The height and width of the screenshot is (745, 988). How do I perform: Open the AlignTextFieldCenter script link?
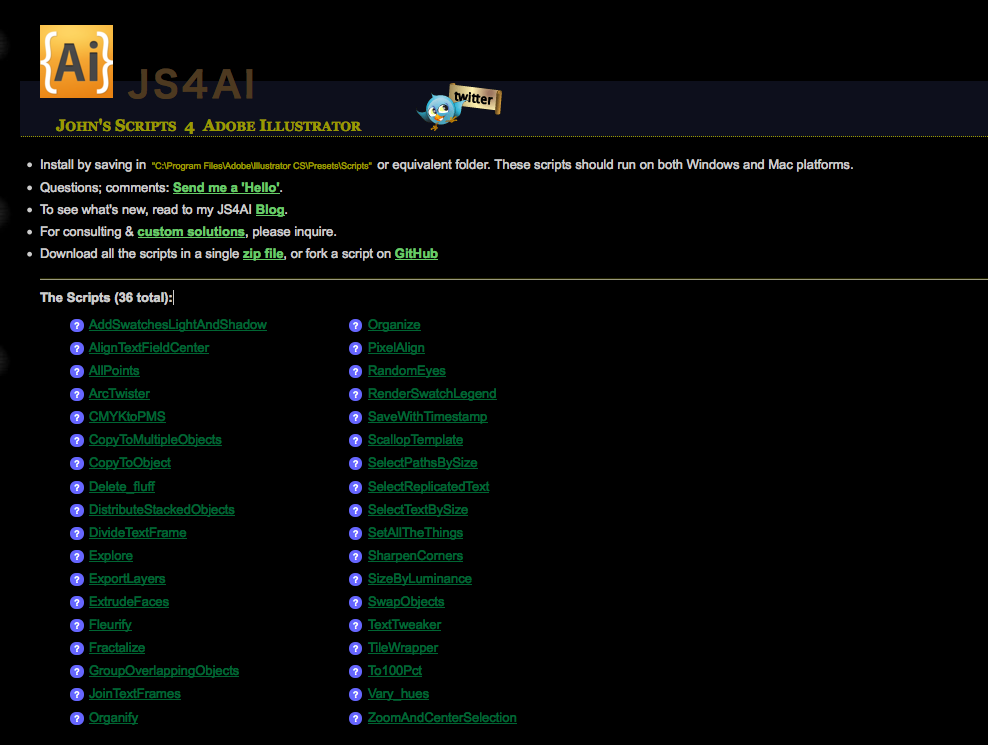[x=149, y=347]
